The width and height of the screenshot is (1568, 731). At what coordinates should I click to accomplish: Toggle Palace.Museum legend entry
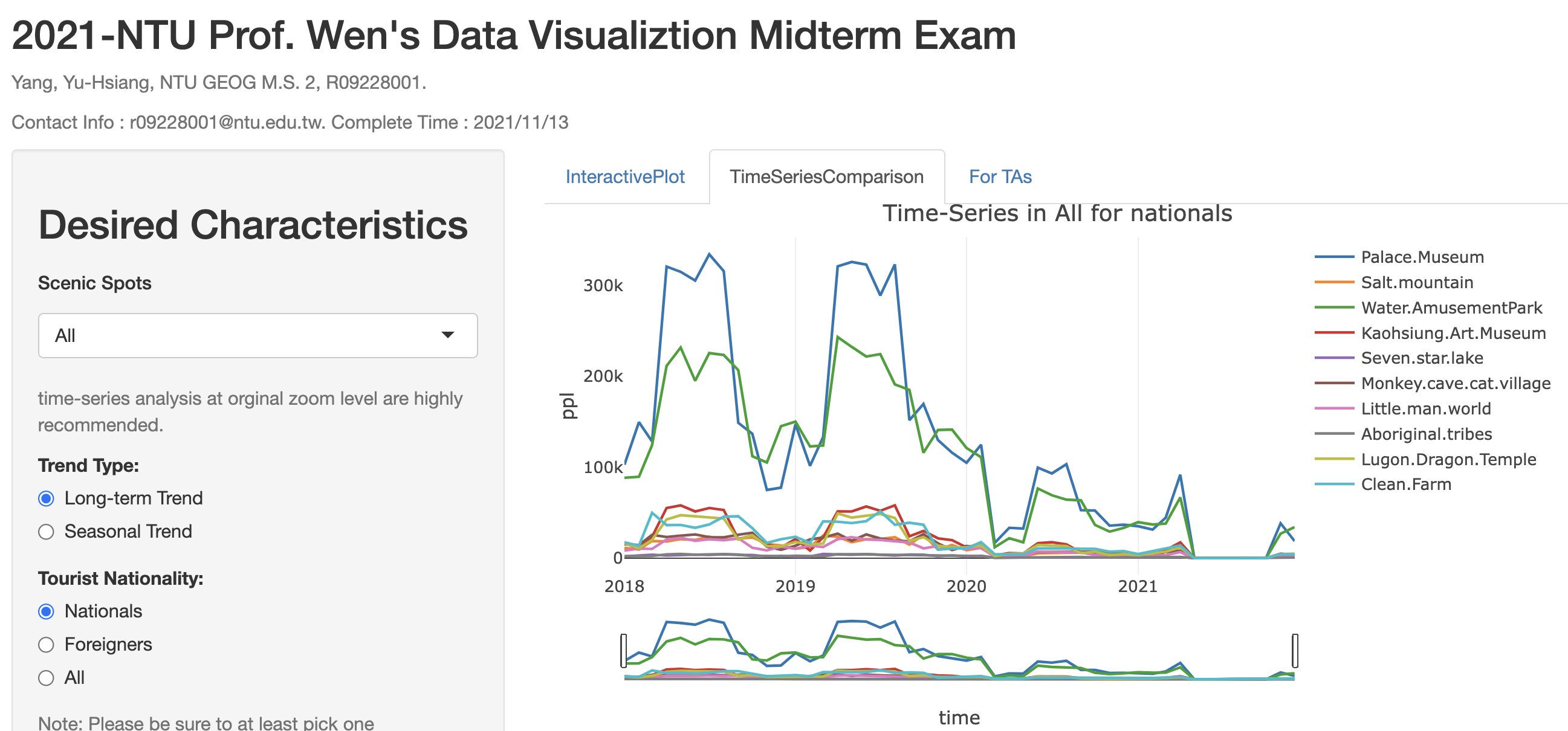coord(1421,257)
